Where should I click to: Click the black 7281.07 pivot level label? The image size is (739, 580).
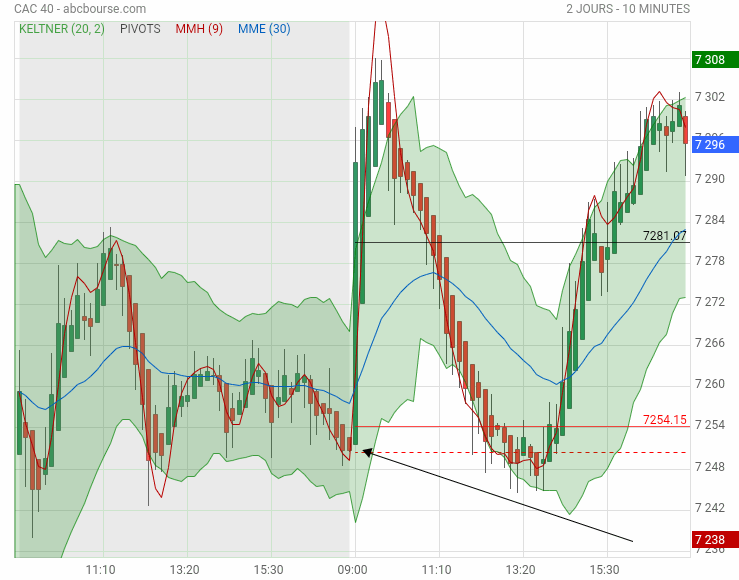coord(665,236)
